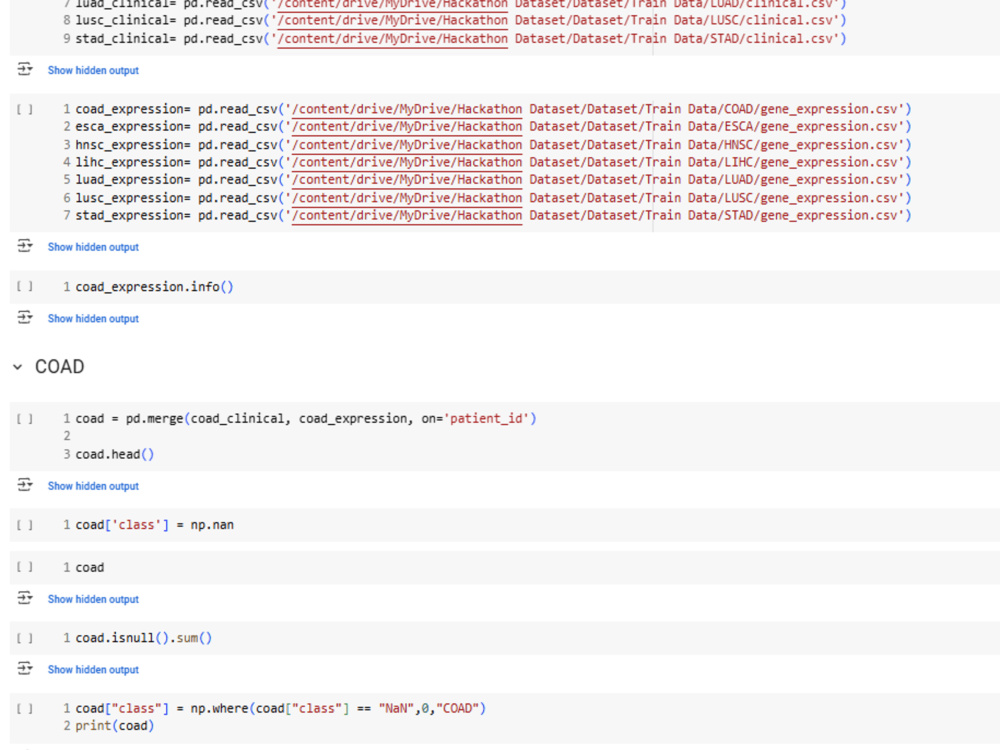This screenshot has height=750, width=1000.
Task: Click the output icon under the coad.head() cell
Action: tap(25, 485)
